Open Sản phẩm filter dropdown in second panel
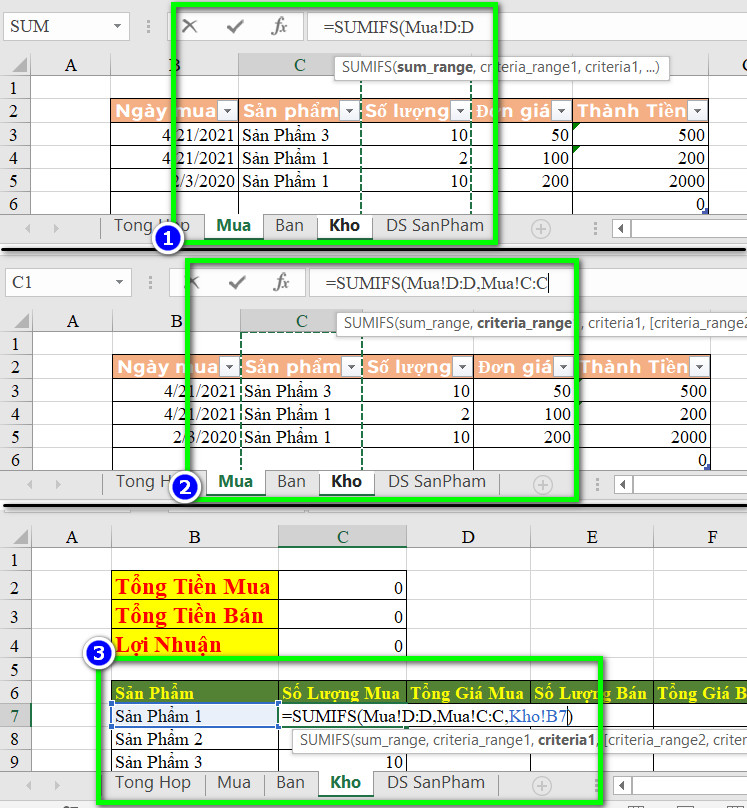747x808 pixels. (x=352, y=366)
